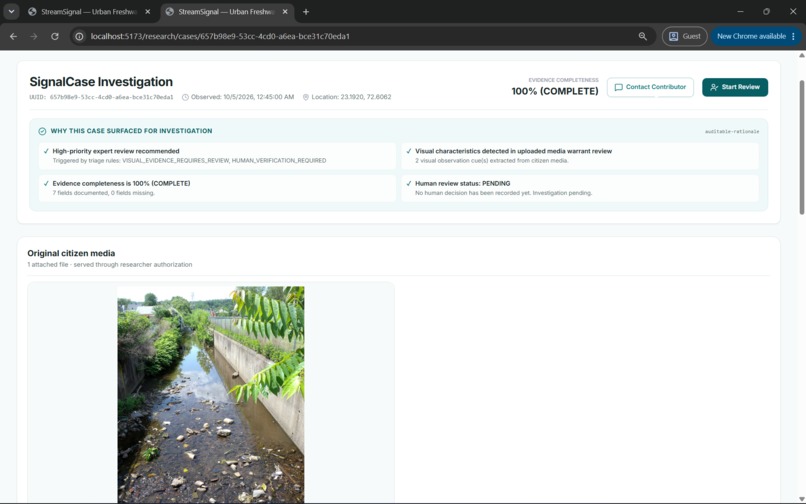Viewport: 806px width, 504px height.
Task: Click the 'SignalCase Investigation' title
Action: pos(101,82)
